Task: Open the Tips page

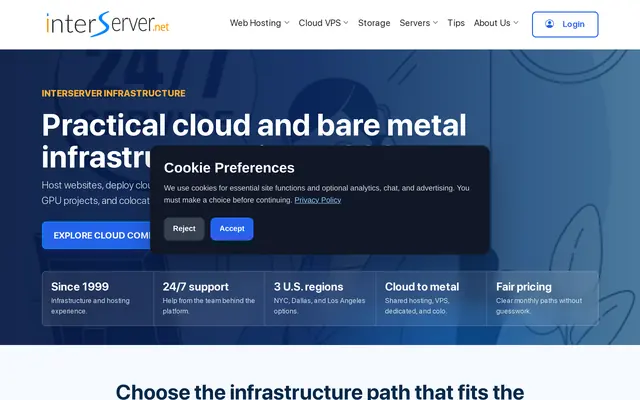Action: point(456,23)
